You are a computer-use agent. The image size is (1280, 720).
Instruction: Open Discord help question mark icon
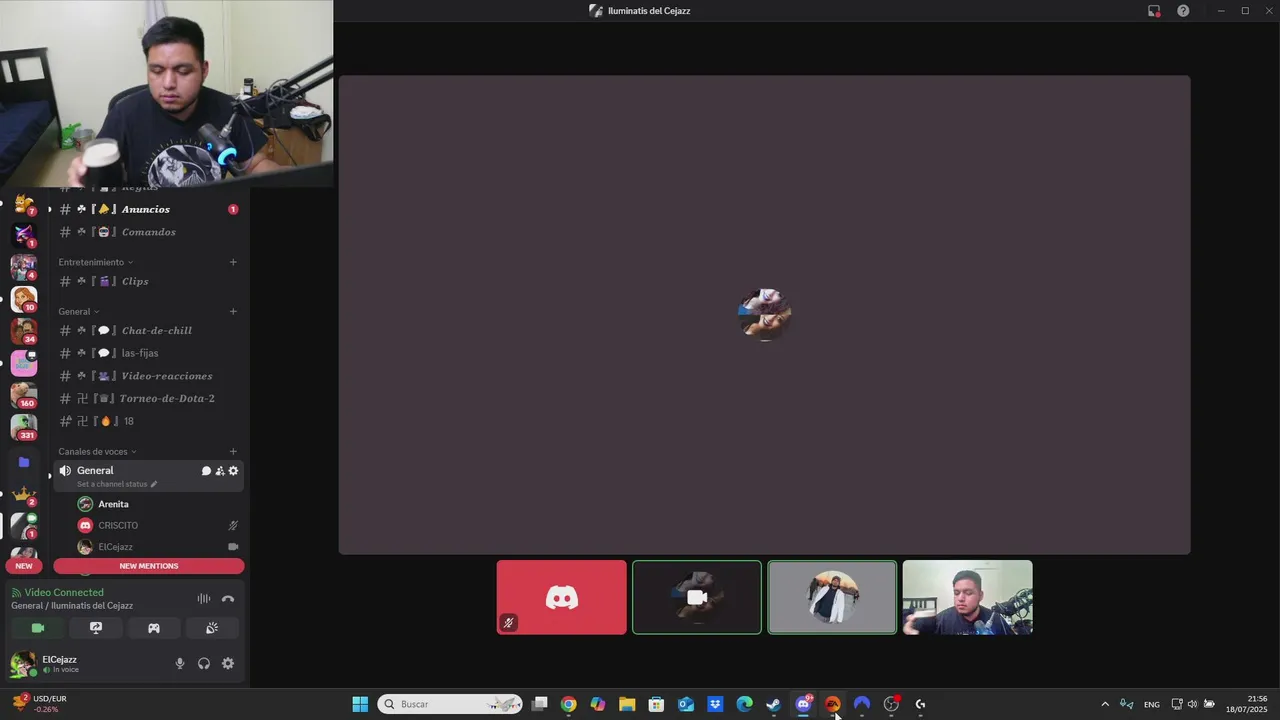(x=1183, y=11)
